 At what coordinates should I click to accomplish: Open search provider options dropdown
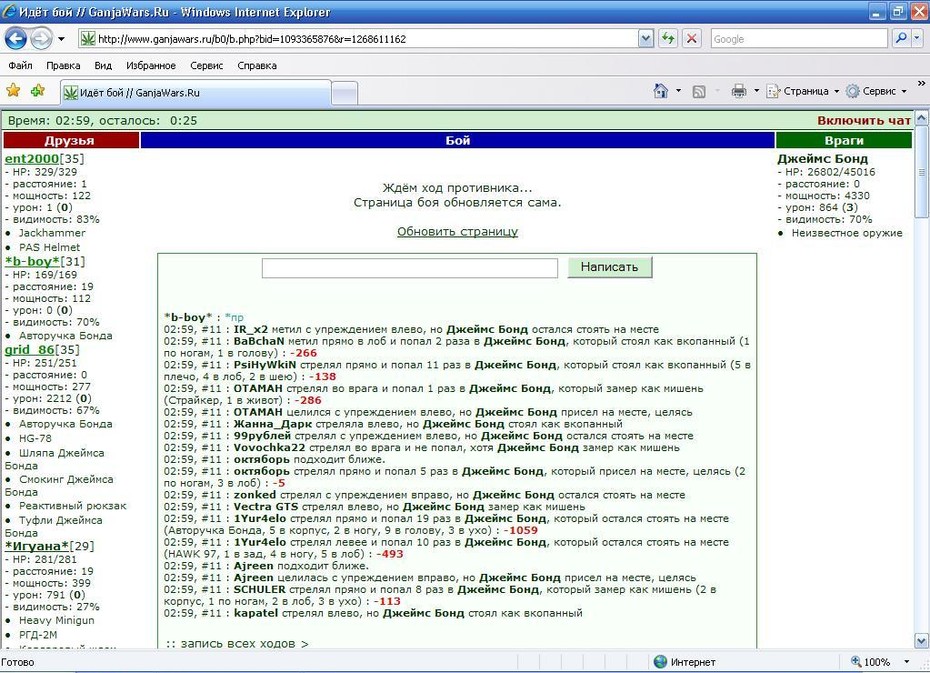(x=917, y=39)
